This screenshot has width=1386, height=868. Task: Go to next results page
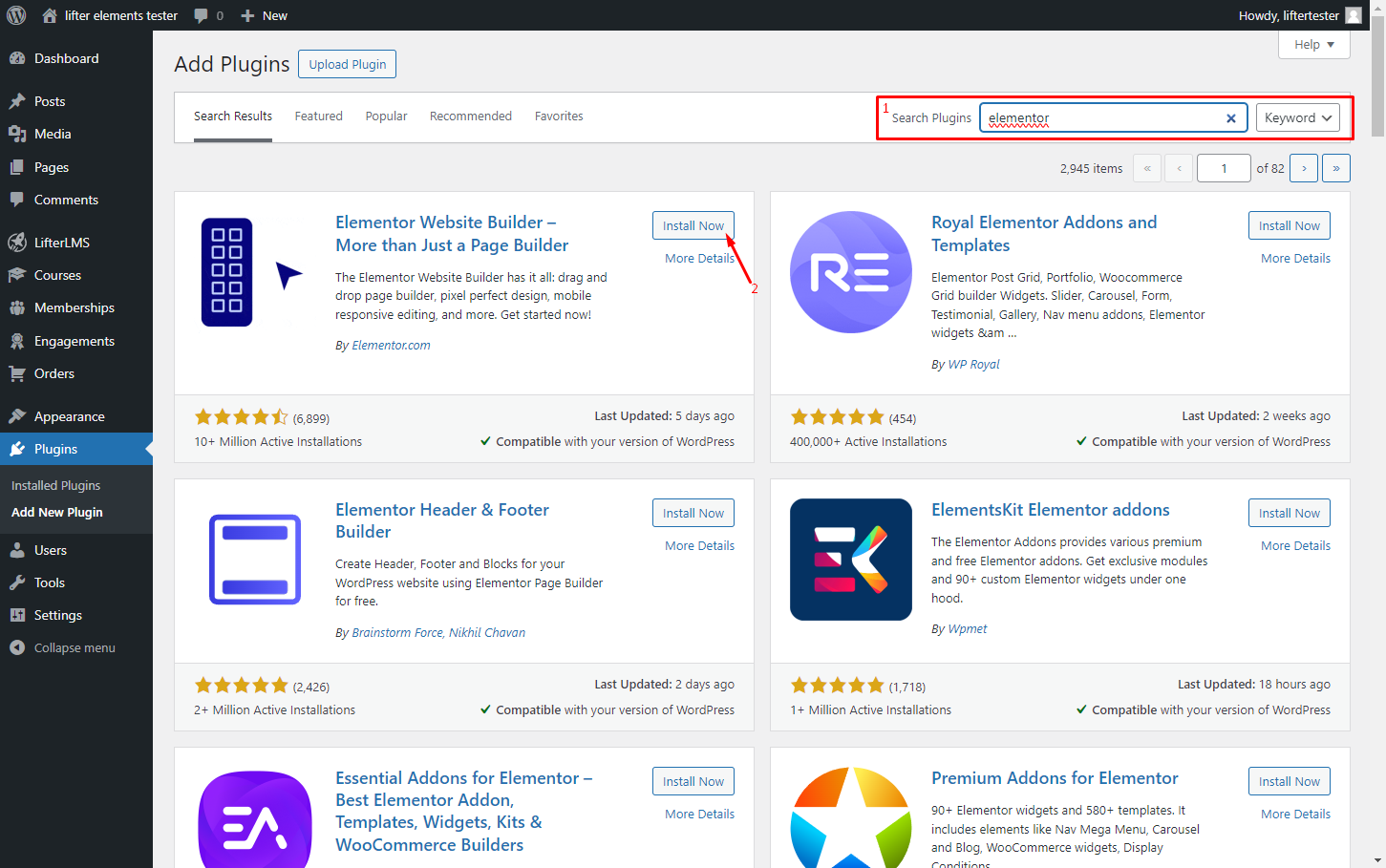1304,168
